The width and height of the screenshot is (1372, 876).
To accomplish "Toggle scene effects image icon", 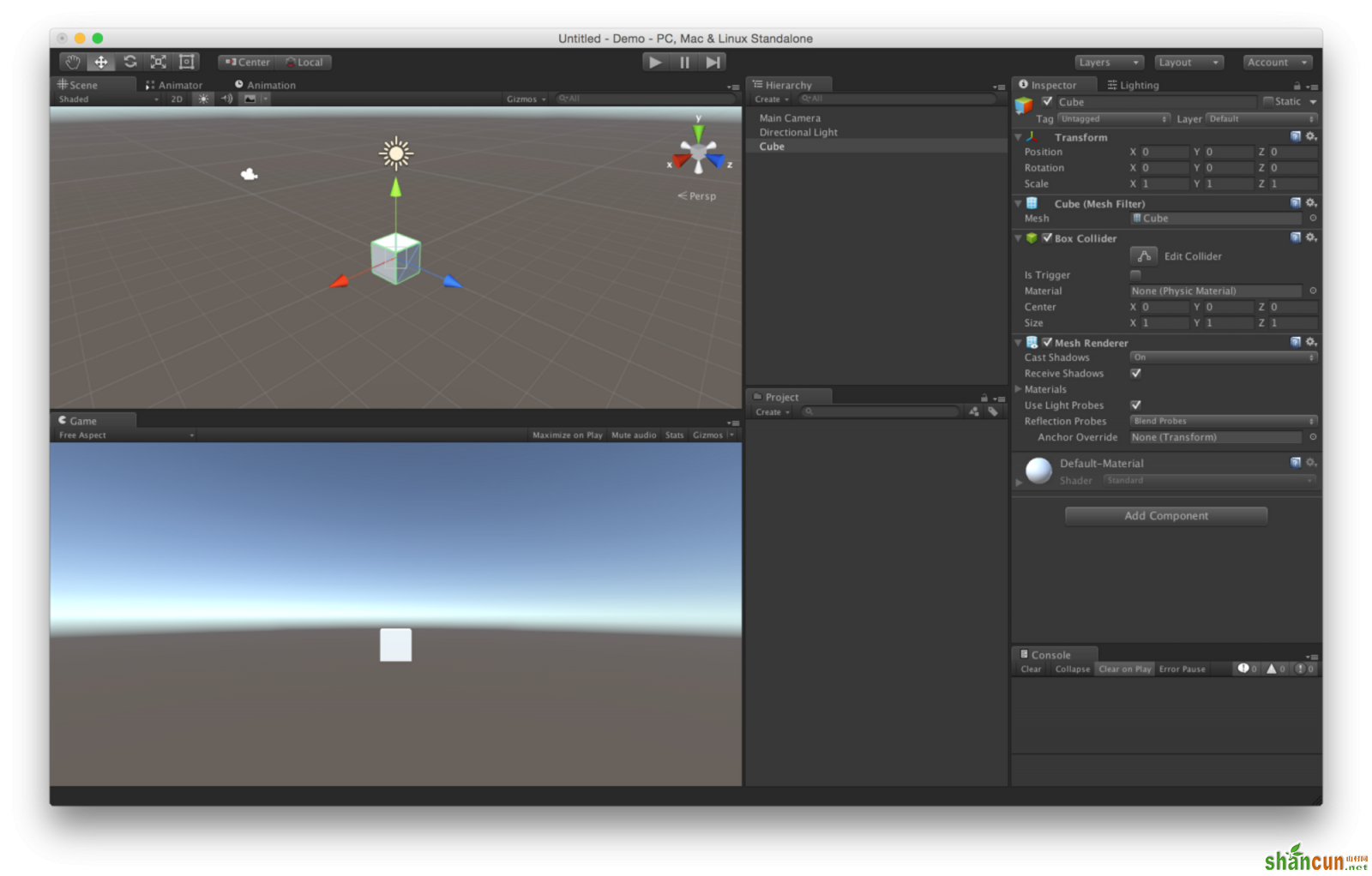I will (250, 99).
